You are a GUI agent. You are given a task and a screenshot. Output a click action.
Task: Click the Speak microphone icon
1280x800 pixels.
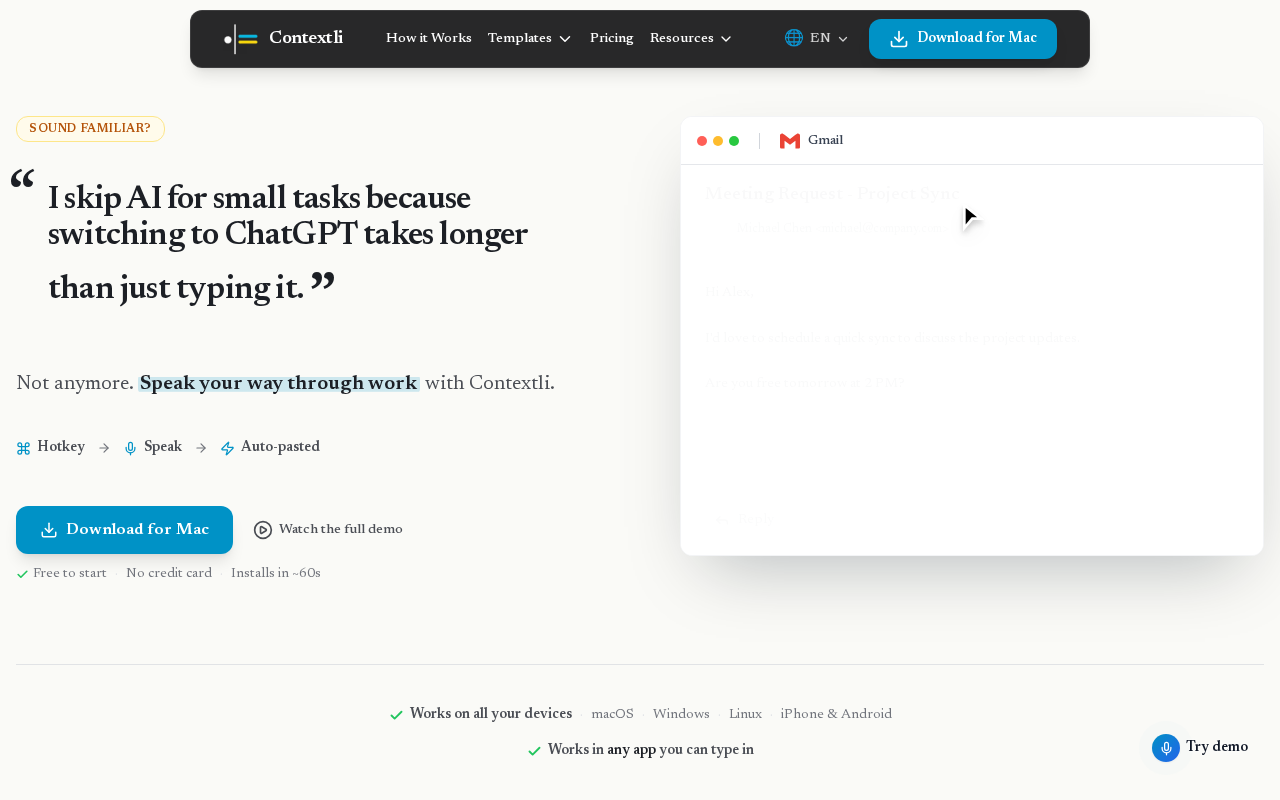click(130, 448)
